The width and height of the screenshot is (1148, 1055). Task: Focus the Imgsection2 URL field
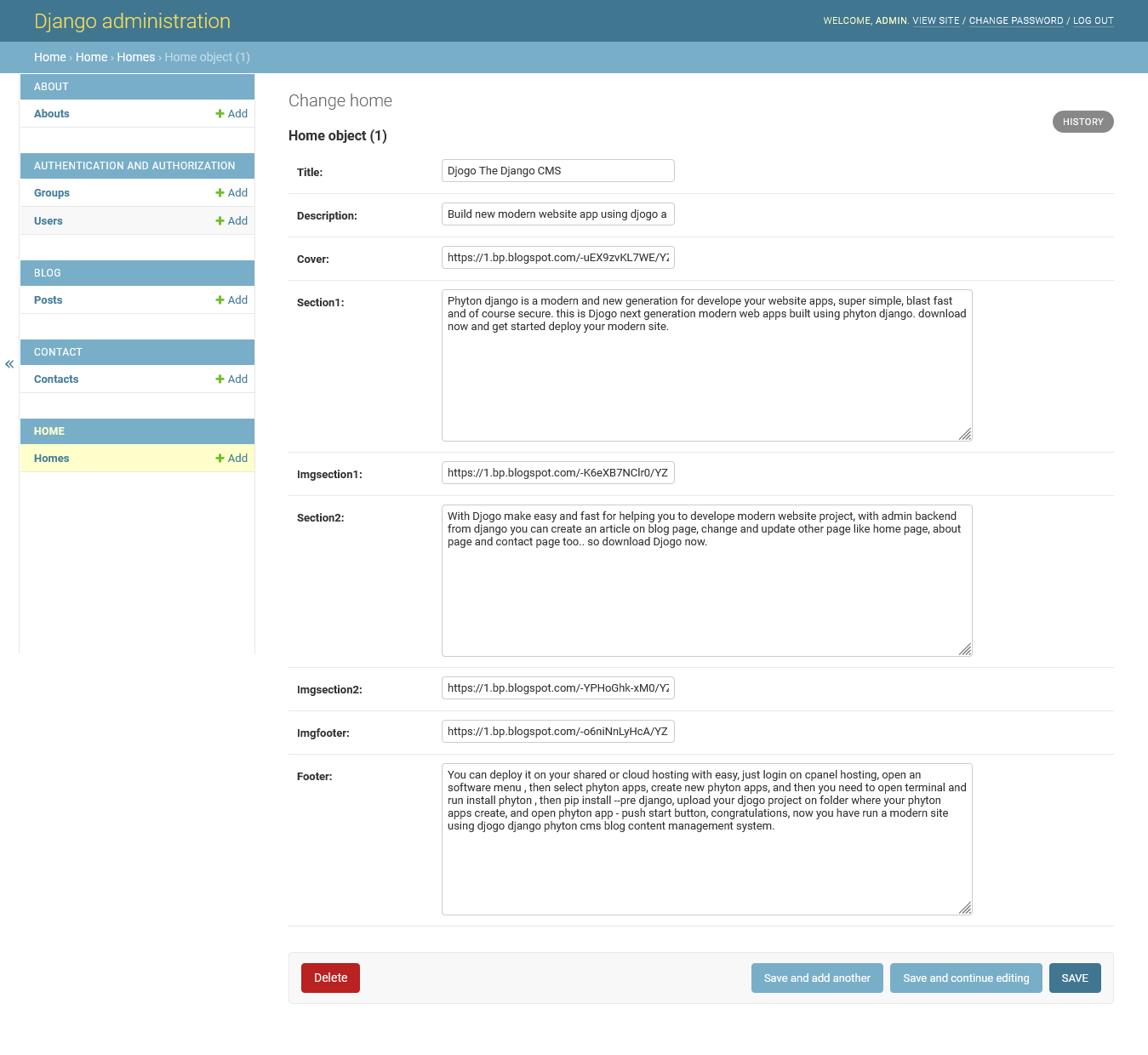pyautogui.click(x=558, y=687)
